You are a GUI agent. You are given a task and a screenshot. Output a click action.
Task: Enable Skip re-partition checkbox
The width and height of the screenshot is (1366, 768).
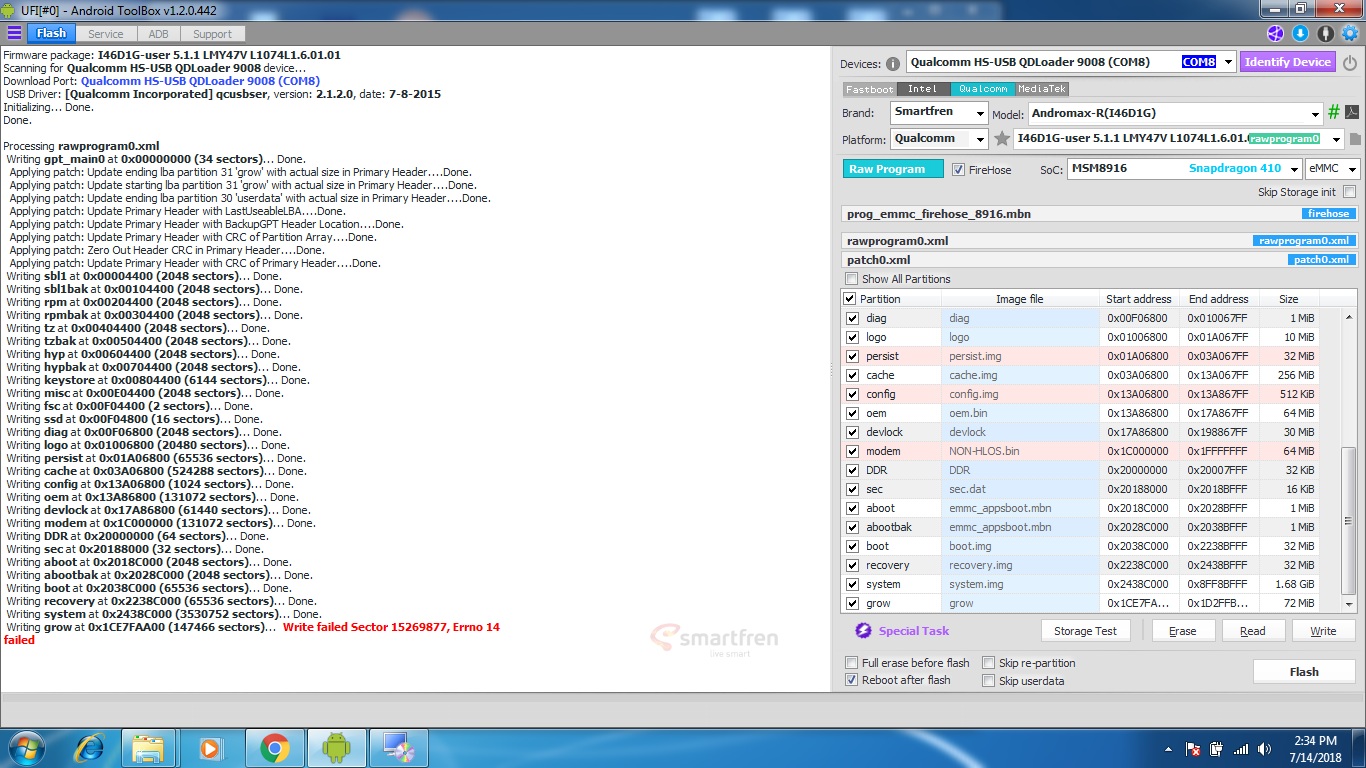[x=989, y=663]
